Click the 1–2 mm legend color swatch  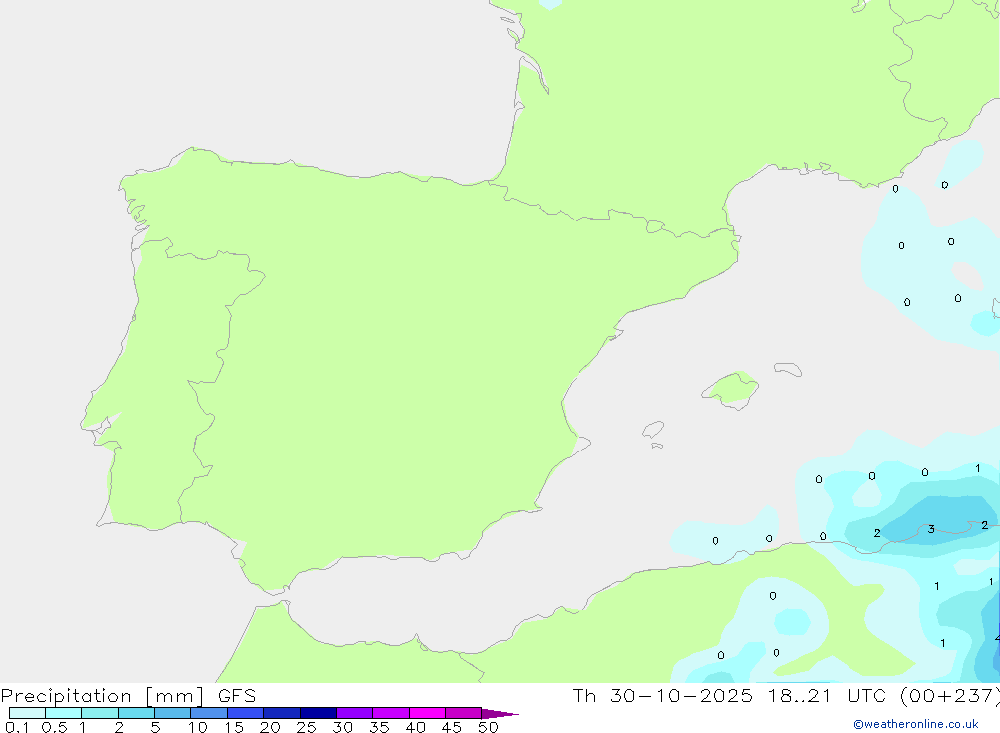click(x=100, y=713)
